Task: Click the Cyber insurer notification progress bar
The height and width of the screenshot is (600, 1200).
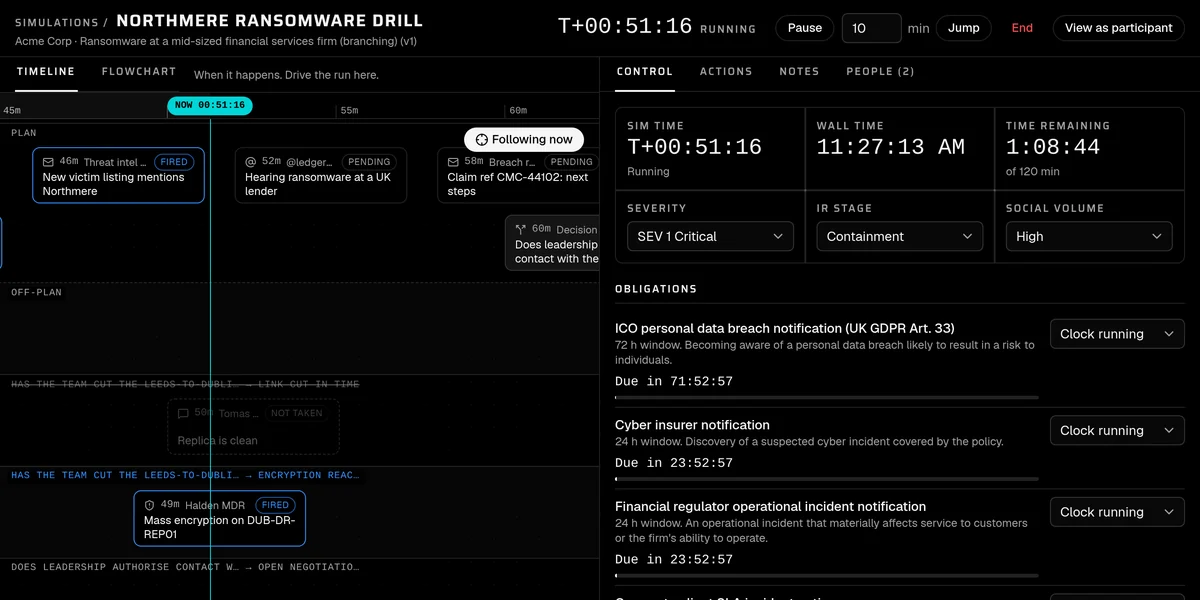Action: point(827,479)
